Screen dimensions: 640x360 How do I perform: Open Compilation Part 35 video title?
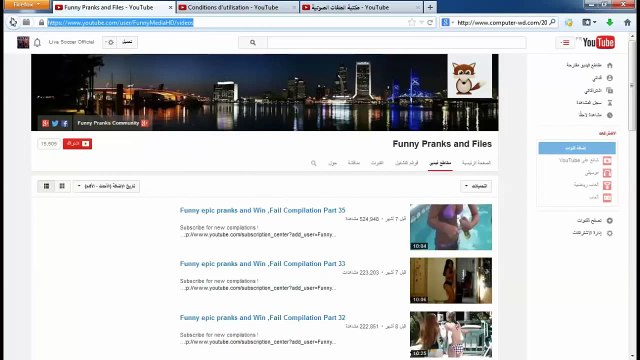tap(262, 211)
